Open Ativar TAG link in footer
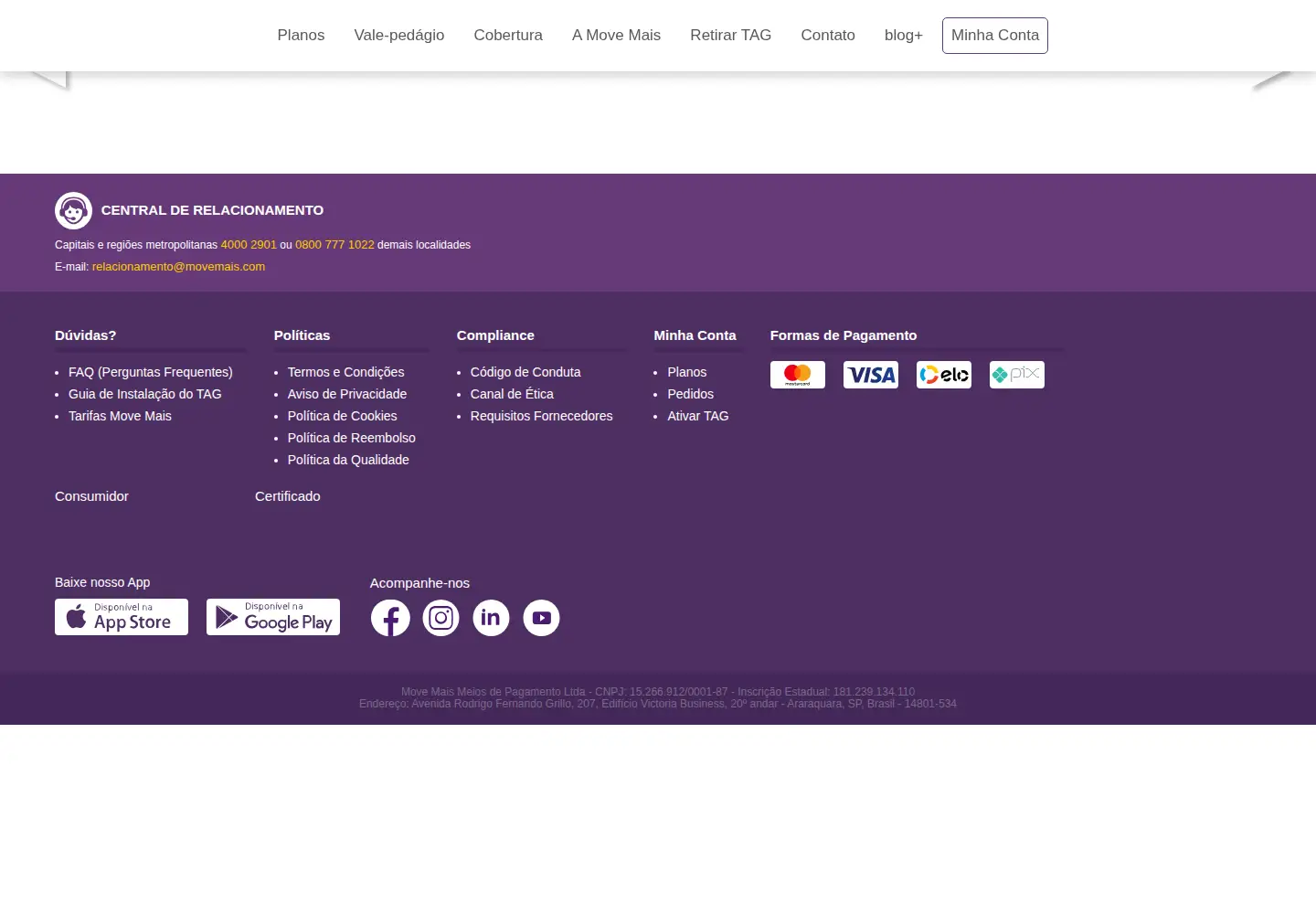Viewport: 1316px width, 914px height. [698, 416]
